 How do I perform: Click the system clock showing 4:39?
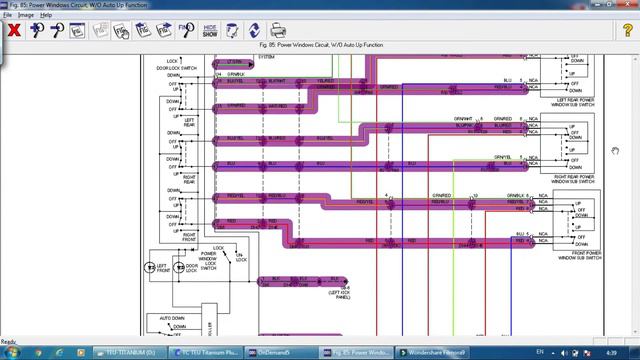point(611,353)
